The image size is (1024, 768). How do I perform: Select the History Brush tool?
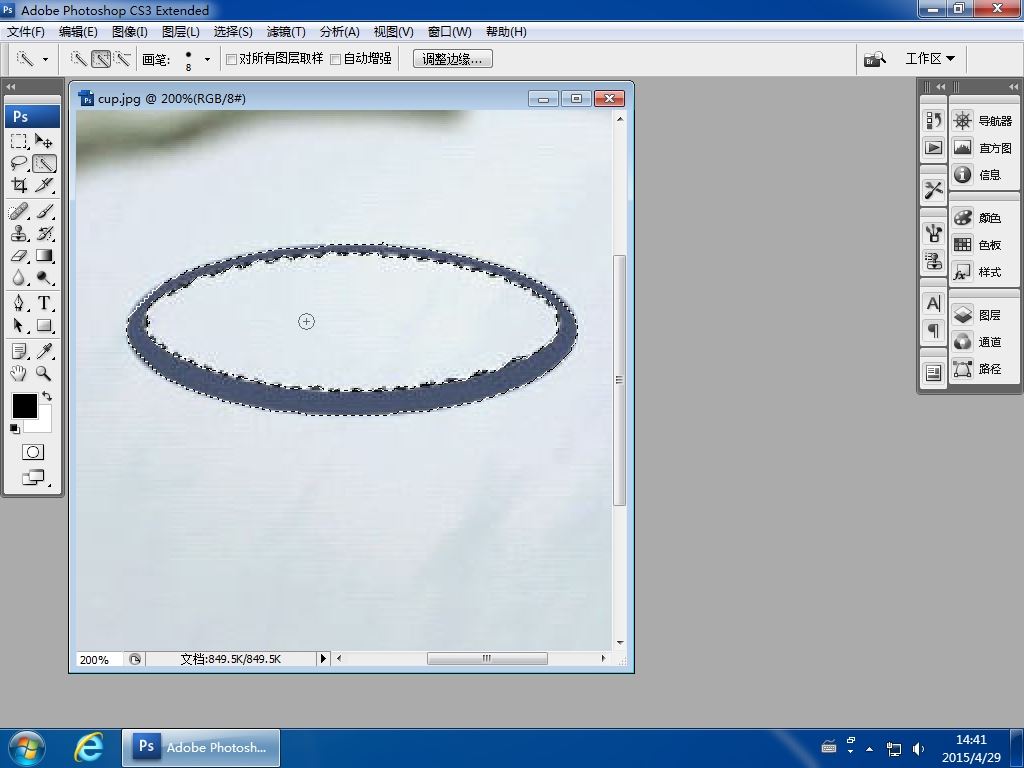(x=44, y=233)
